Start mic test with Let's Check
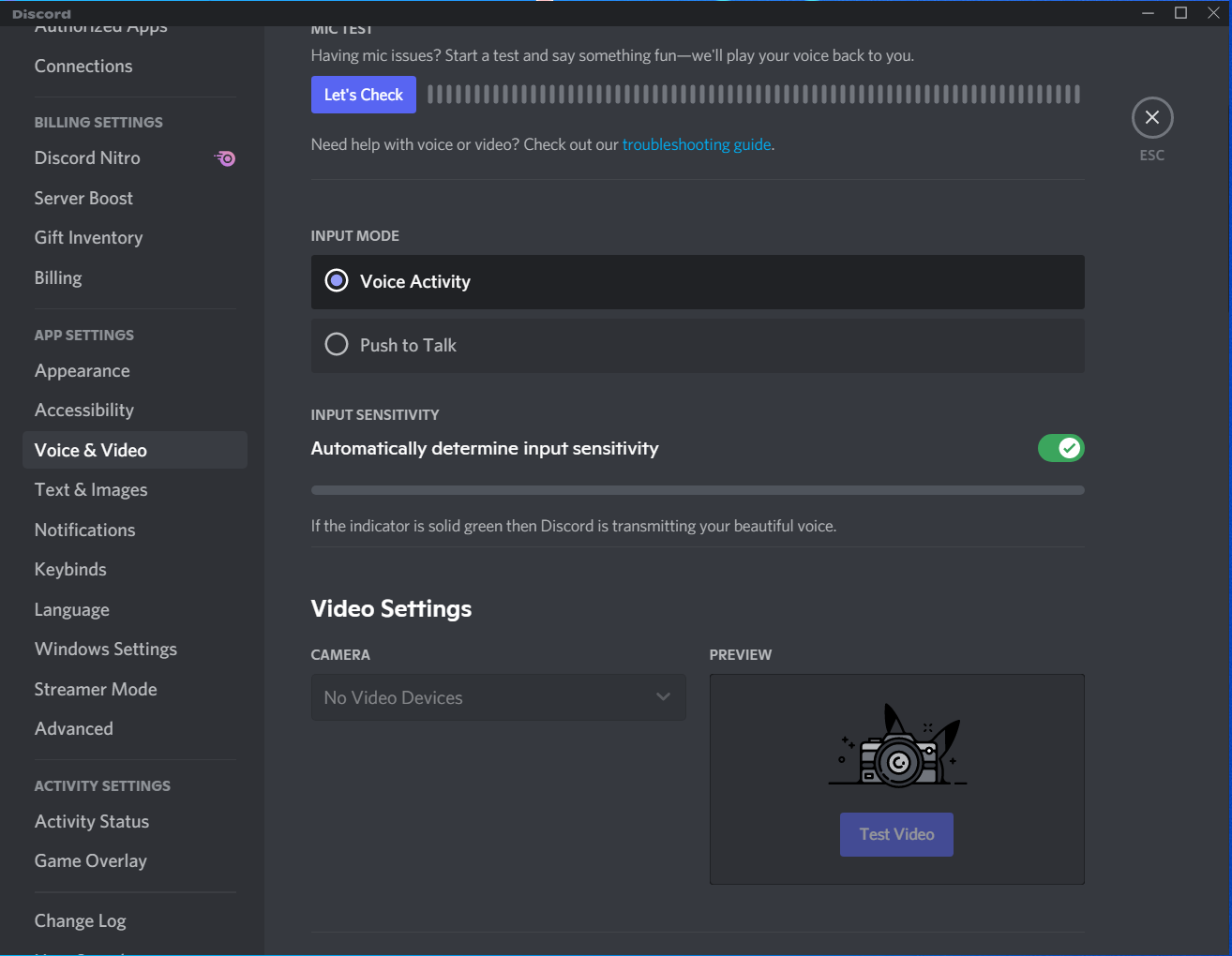This screenshot has width=1232, height=956. (x=363, y=95)
